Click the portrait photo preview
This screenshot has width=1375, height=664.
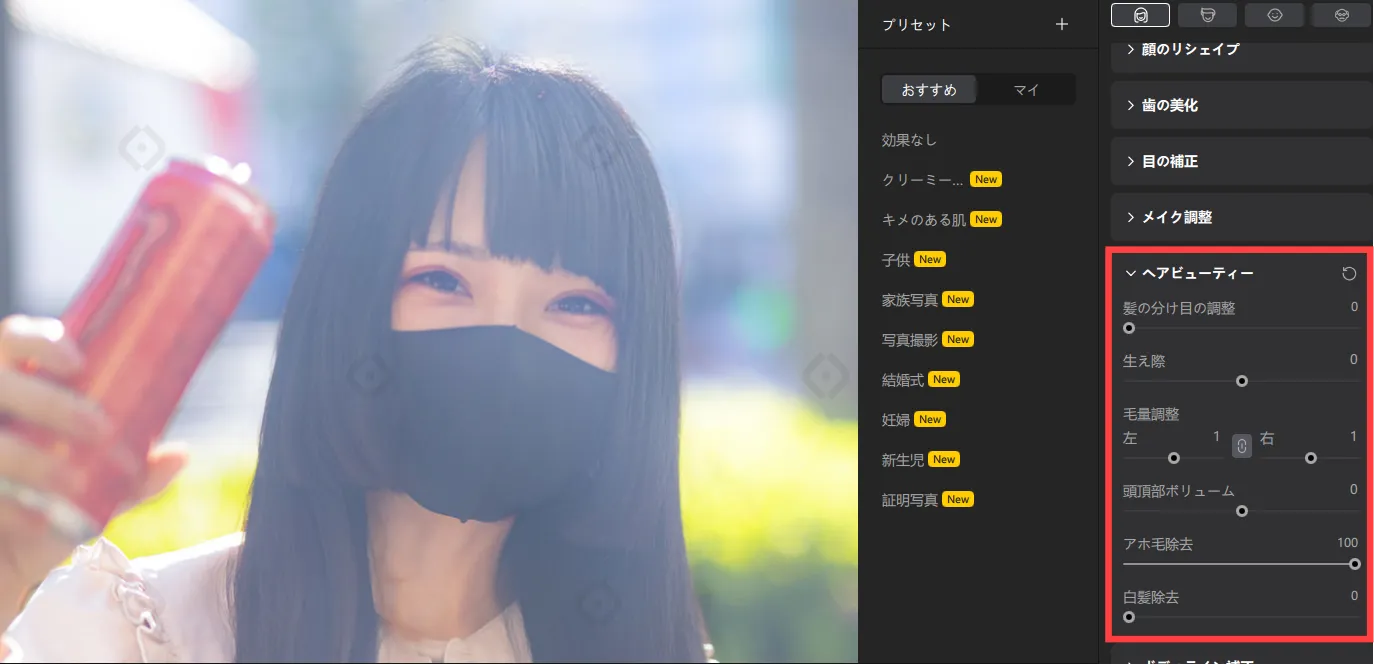coord(429,332)
